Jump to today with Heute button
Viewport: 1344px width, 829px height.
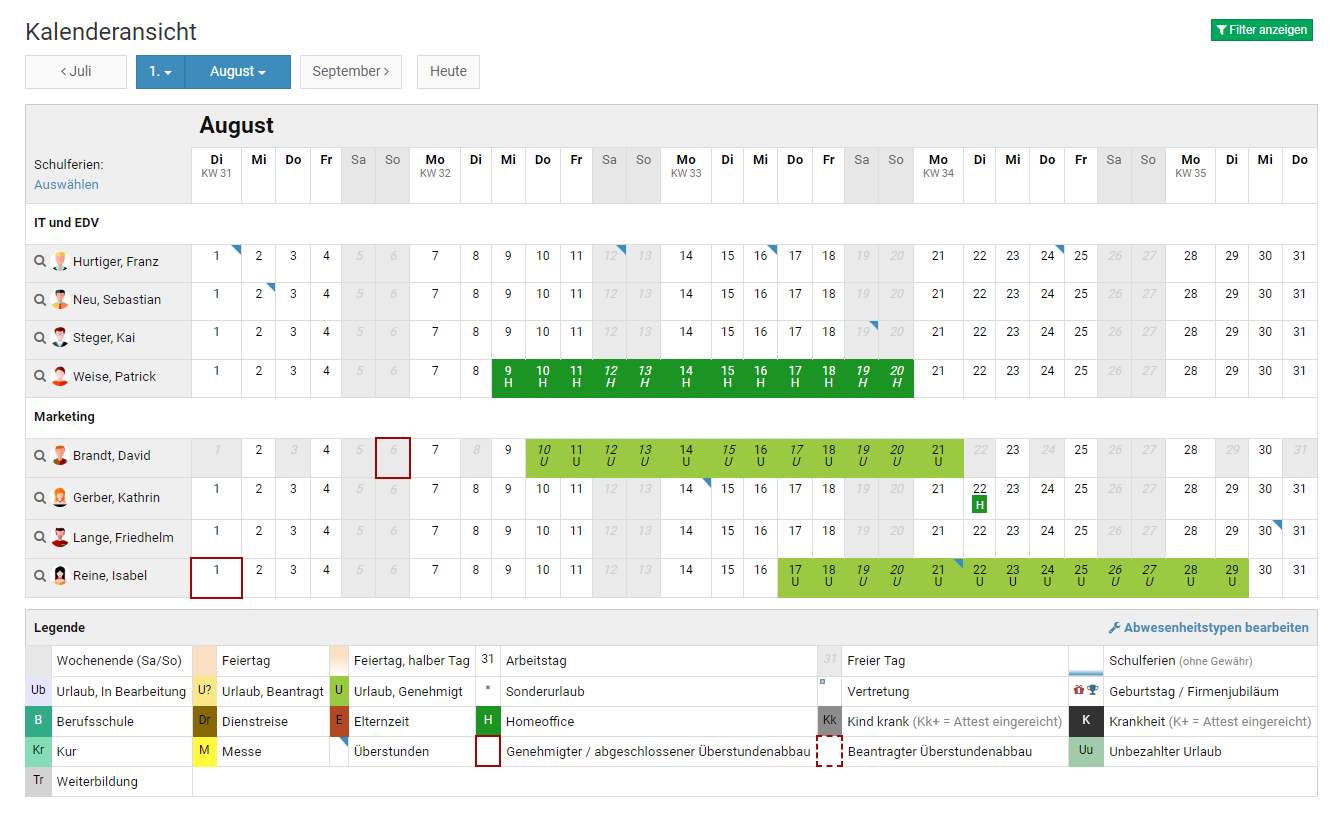(448, 72)
